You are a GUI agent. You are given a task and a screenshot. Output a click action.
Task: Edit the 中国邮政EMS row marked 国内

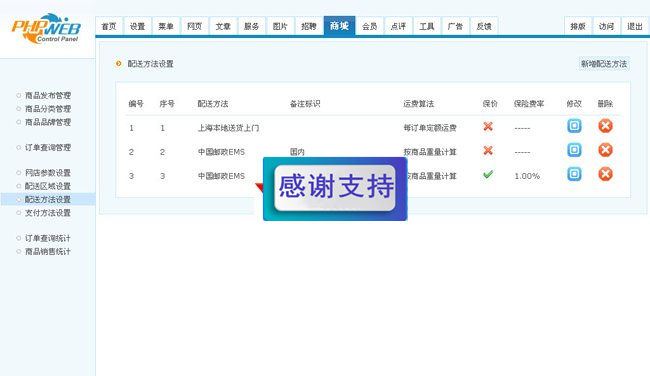574,150
